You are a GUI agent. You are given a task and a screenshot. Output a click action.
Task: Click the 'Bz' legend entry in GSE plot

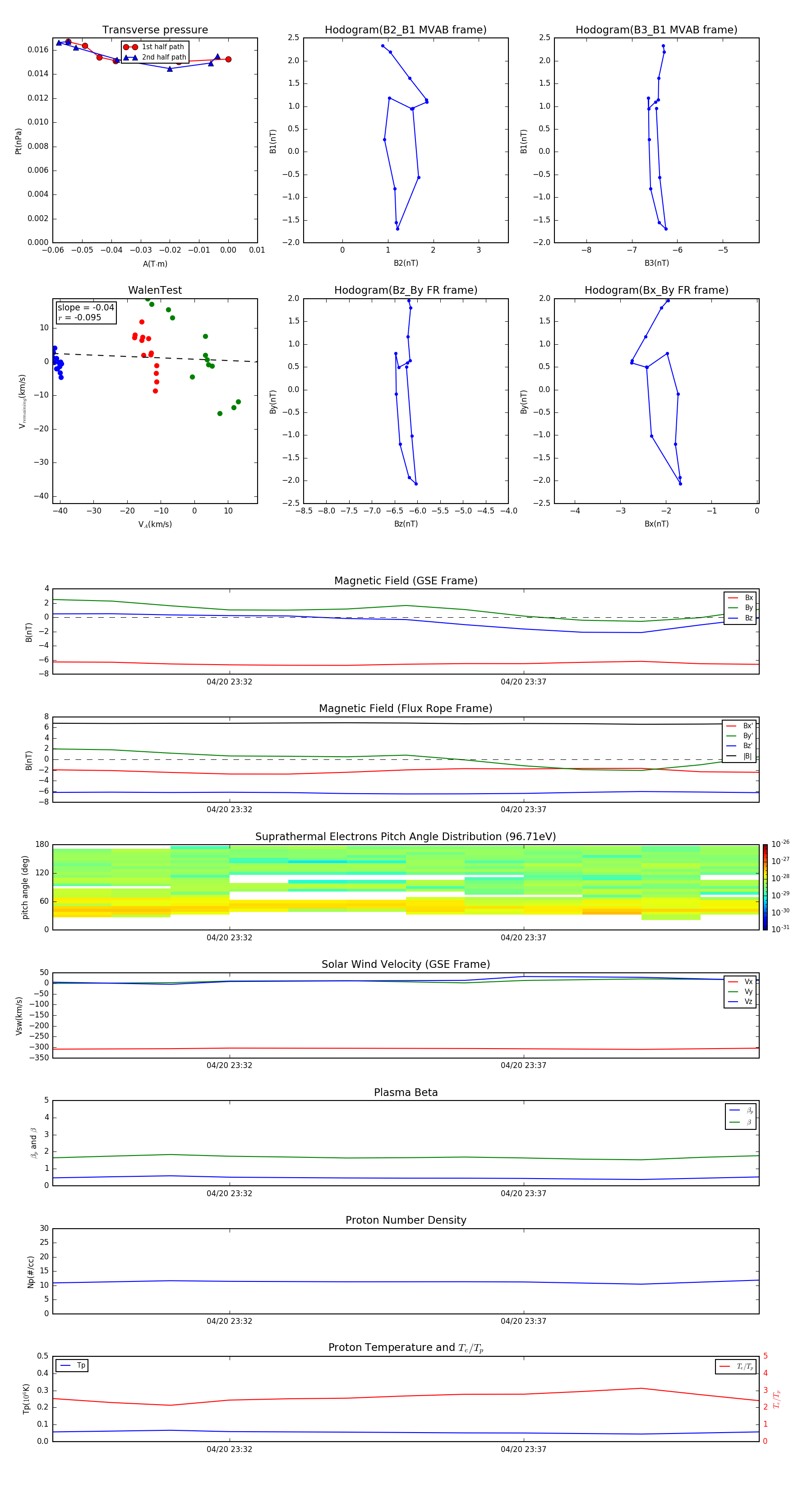click(740, 618)
